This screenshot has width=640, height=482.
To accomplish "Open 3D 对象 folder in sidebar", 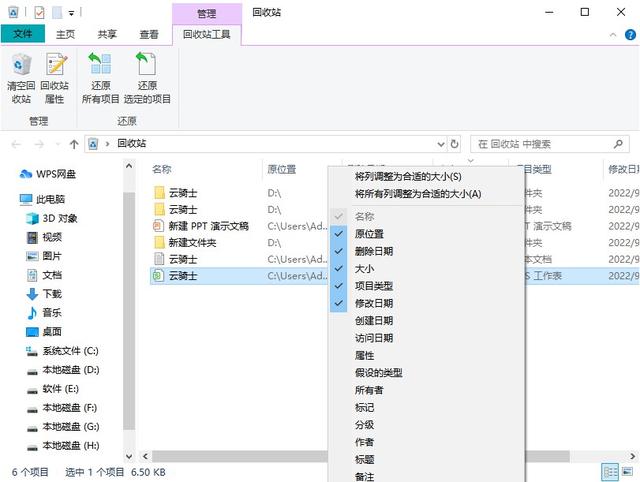I will click(x=52, y=218).
